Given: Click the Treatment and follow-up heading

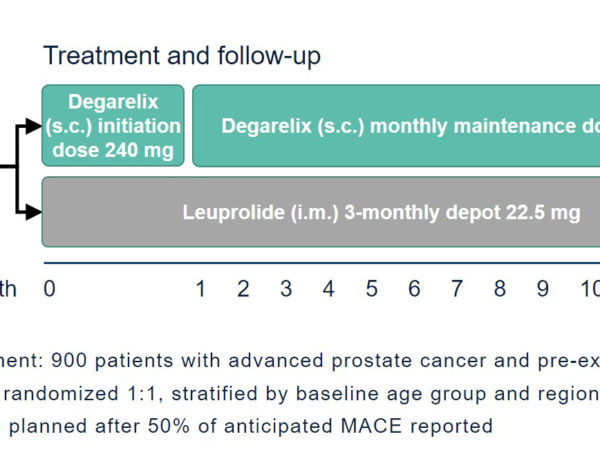Looking at the screenshot, I should 182,56.
